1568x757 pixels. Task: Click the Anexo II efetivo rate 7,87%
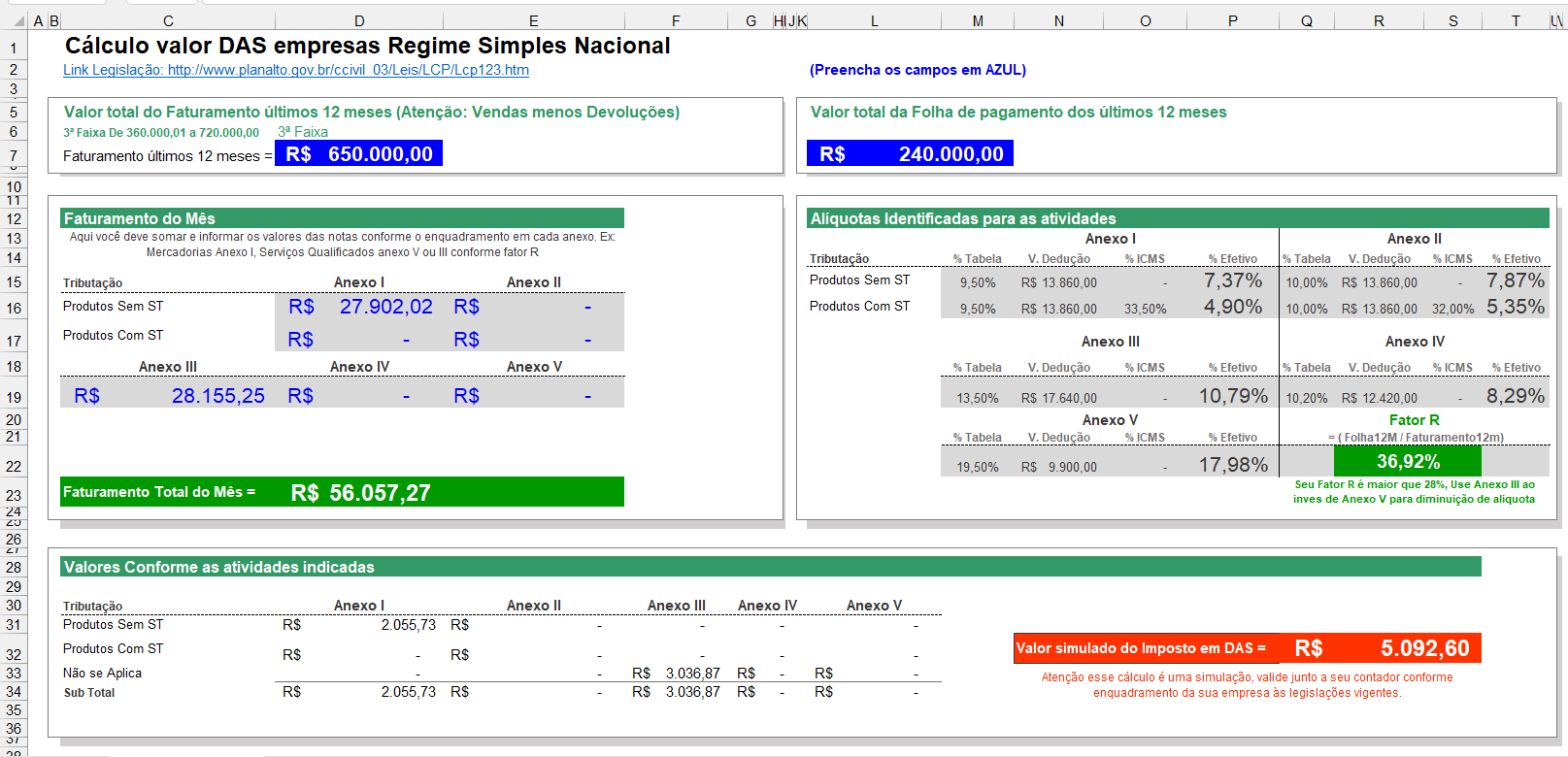[x=1515, y=280]
